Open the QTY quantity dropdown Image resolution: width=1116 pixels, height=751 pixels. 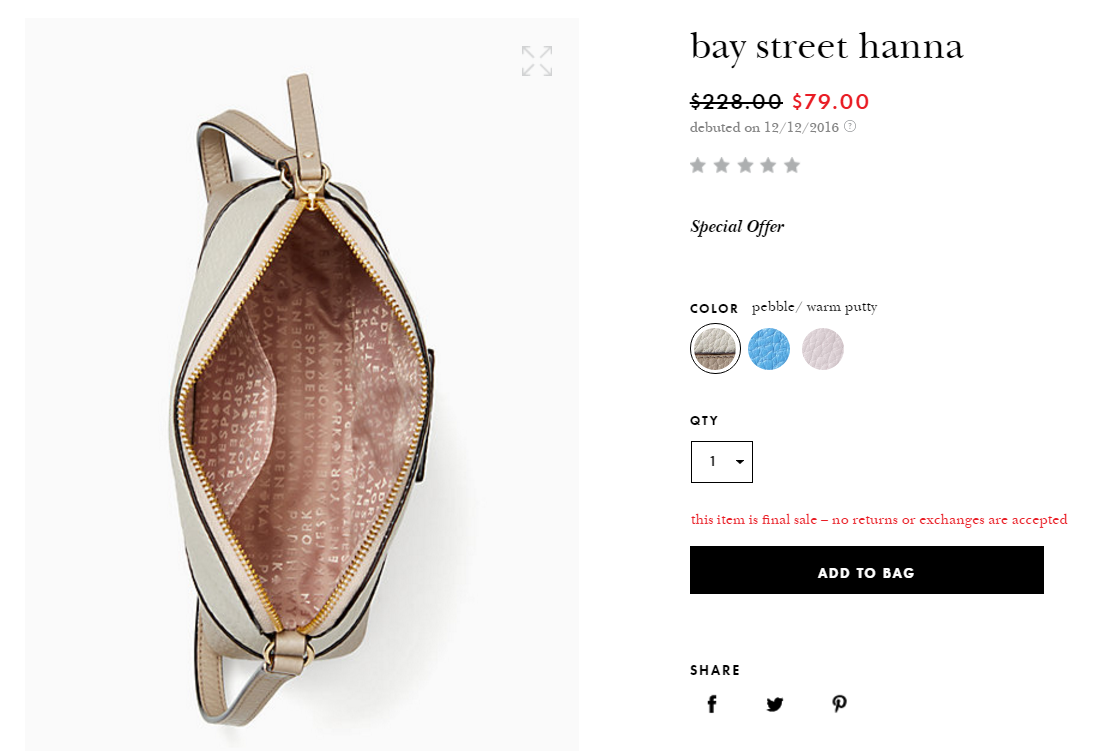pyautogui.click(x=721, y=462)
